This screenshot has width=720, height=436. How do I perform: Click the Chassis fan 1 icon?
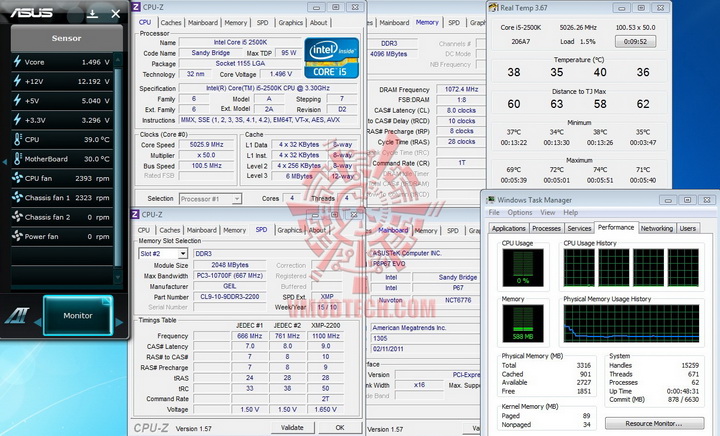17,197
